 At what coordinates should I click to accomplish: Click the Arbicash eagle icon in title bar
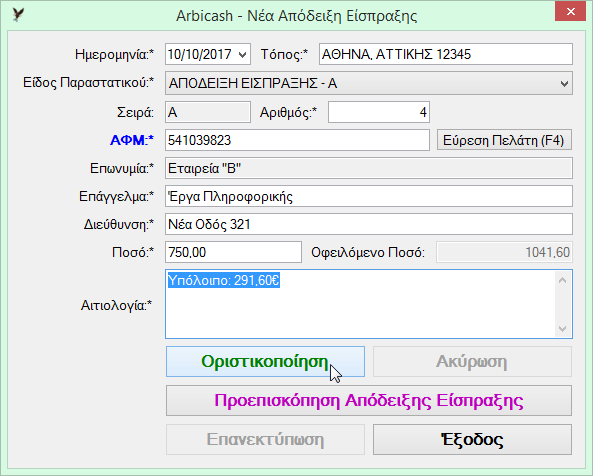pyautogui.click(x=18, y=15)
